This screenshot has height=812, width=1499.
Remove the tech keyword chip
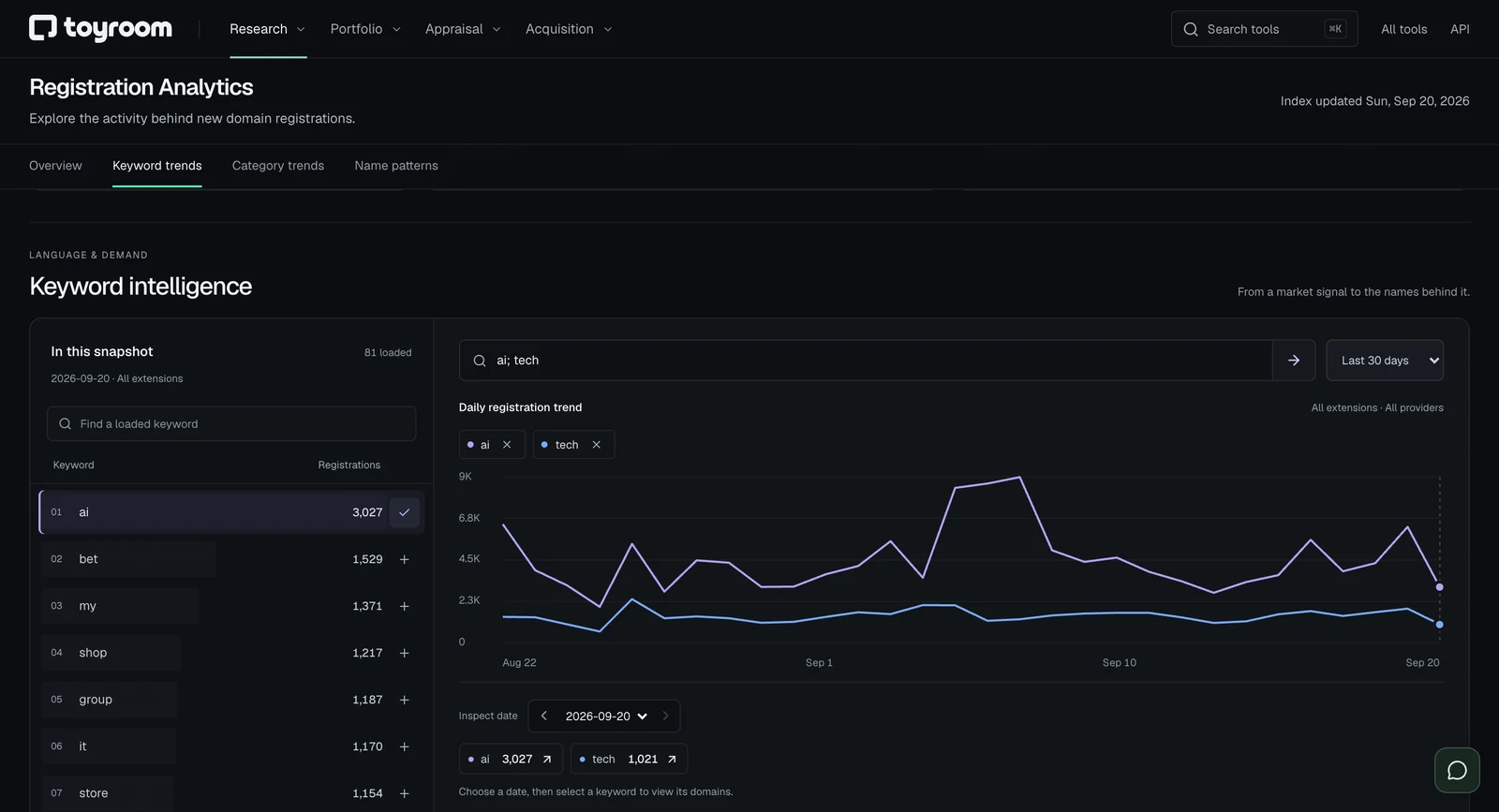pos(596,445)
